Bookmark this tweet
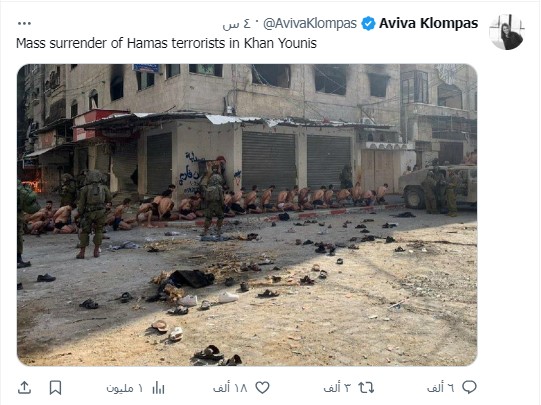Image resolution: width=541 pixels, height=405 pixels. [x=55, y=388]
